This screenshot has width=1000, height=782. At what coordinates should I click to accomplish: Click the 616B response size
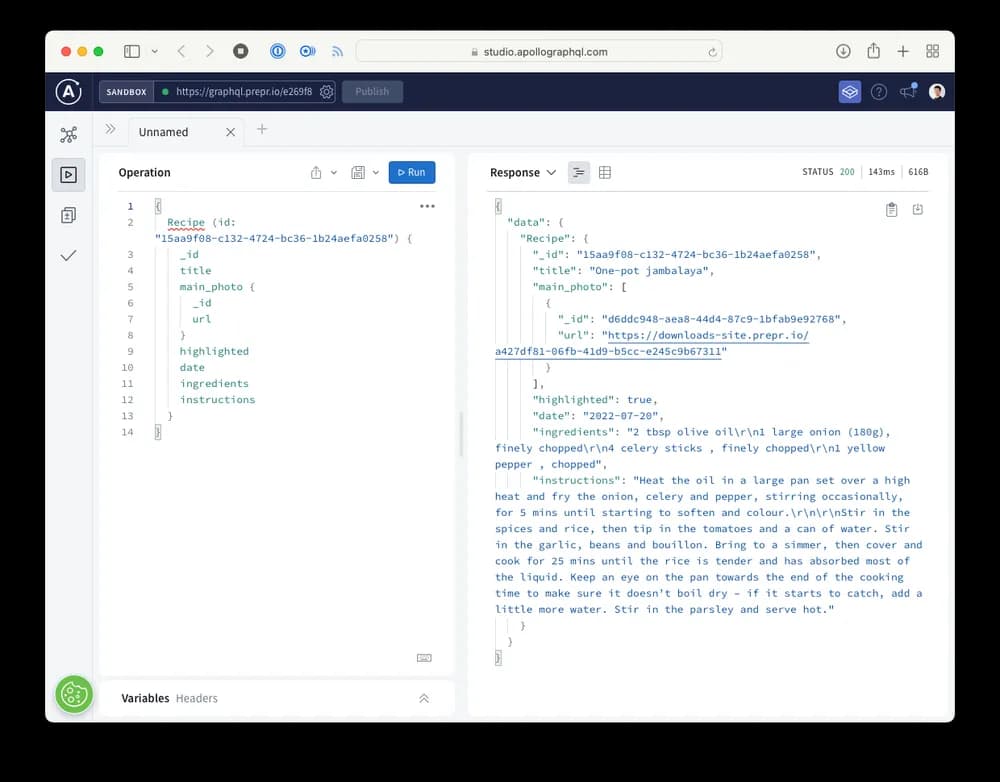point(918,172)
